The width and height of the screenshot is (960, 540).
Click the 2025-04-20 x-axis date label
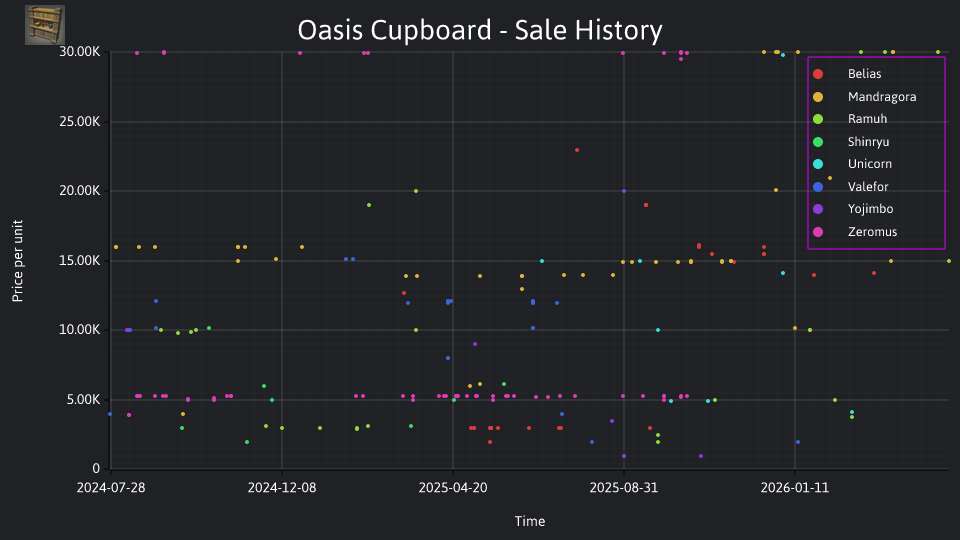coord(452,488)
